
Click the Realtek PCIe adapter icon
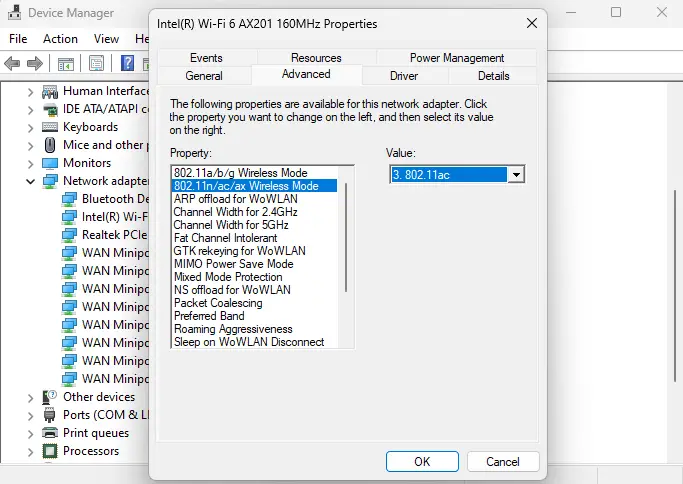point(69,235)
